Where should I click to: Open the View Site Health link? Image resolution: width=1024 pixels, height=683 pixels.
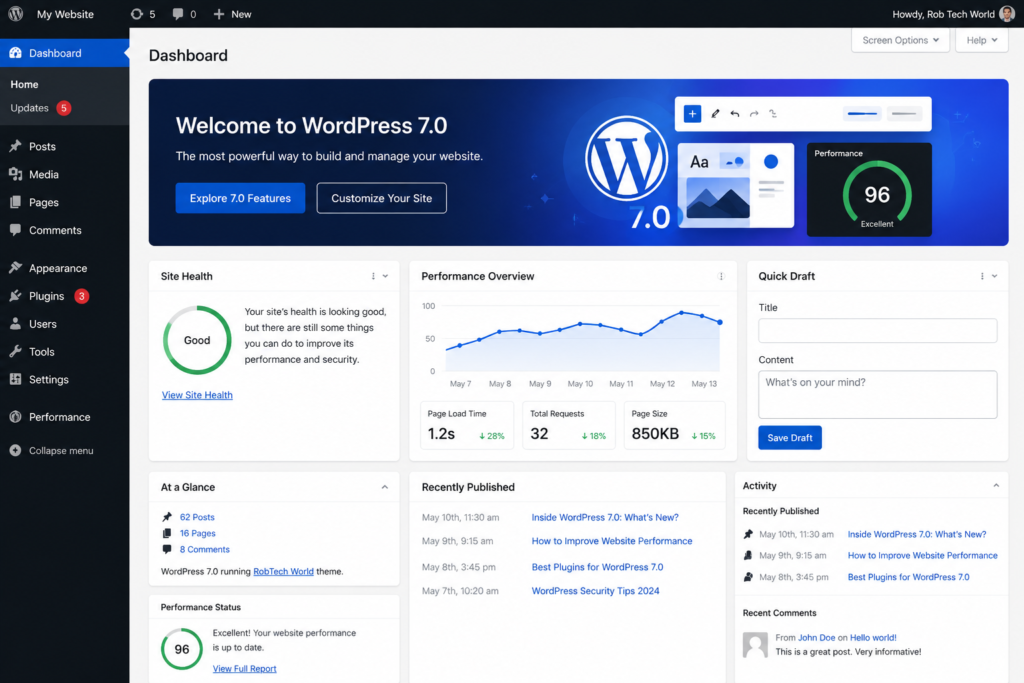point(197,395)
